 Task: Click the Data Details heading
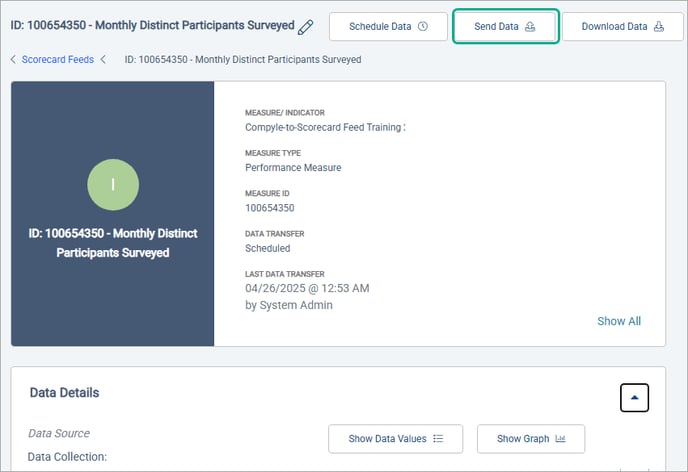click(65, 393)
